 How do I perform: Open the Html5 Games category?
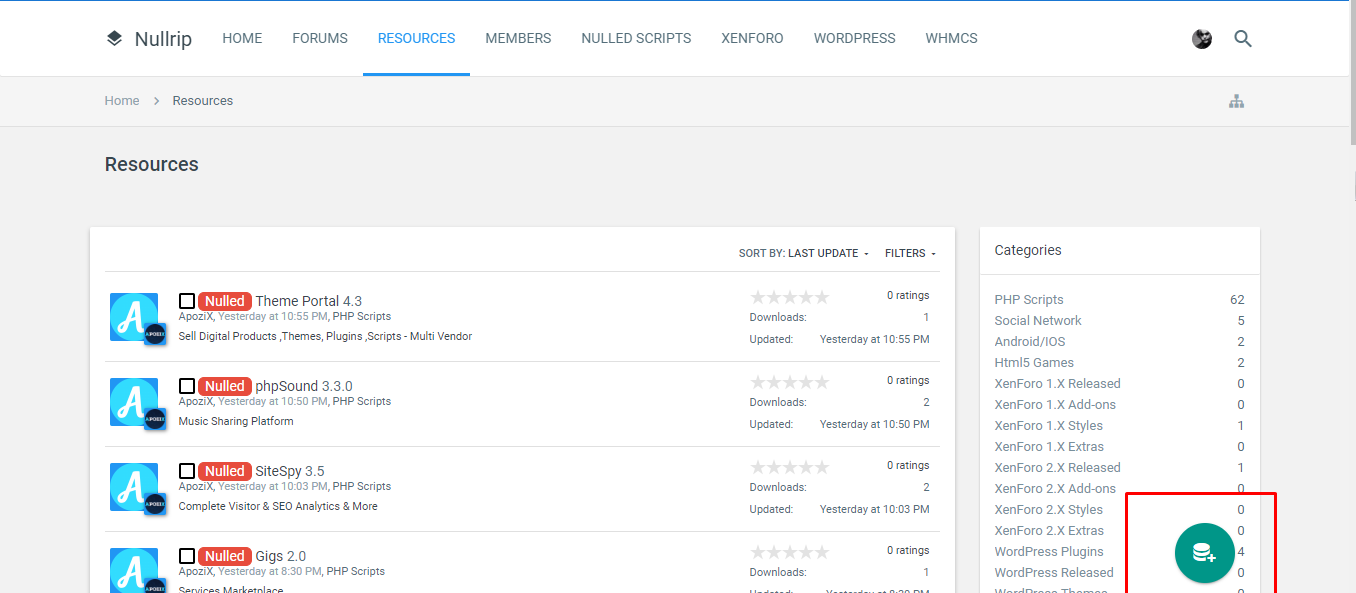(1034, 363)
